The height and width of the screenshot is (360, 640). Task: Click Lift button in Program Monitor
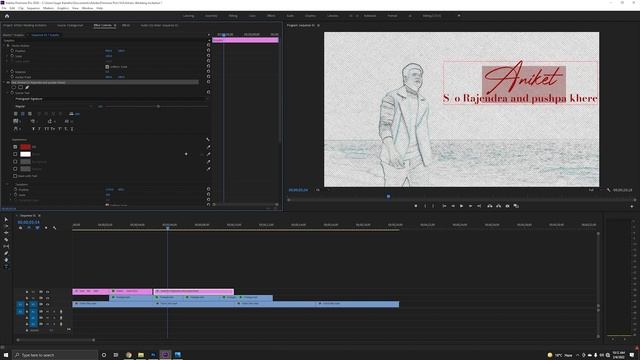(489, 206)
